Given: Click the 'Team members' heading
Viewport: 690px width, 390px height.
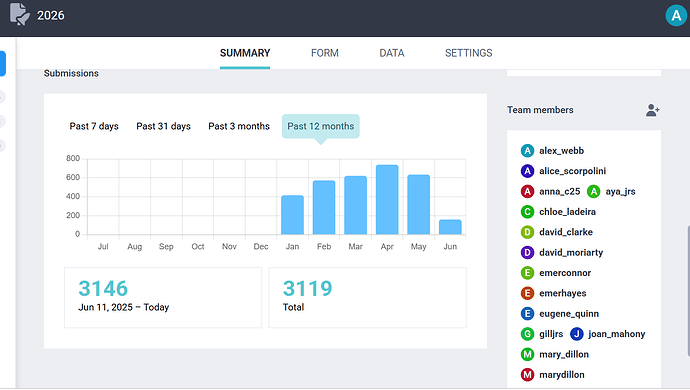Looking at the screenshot, I should tap(540, 110).
